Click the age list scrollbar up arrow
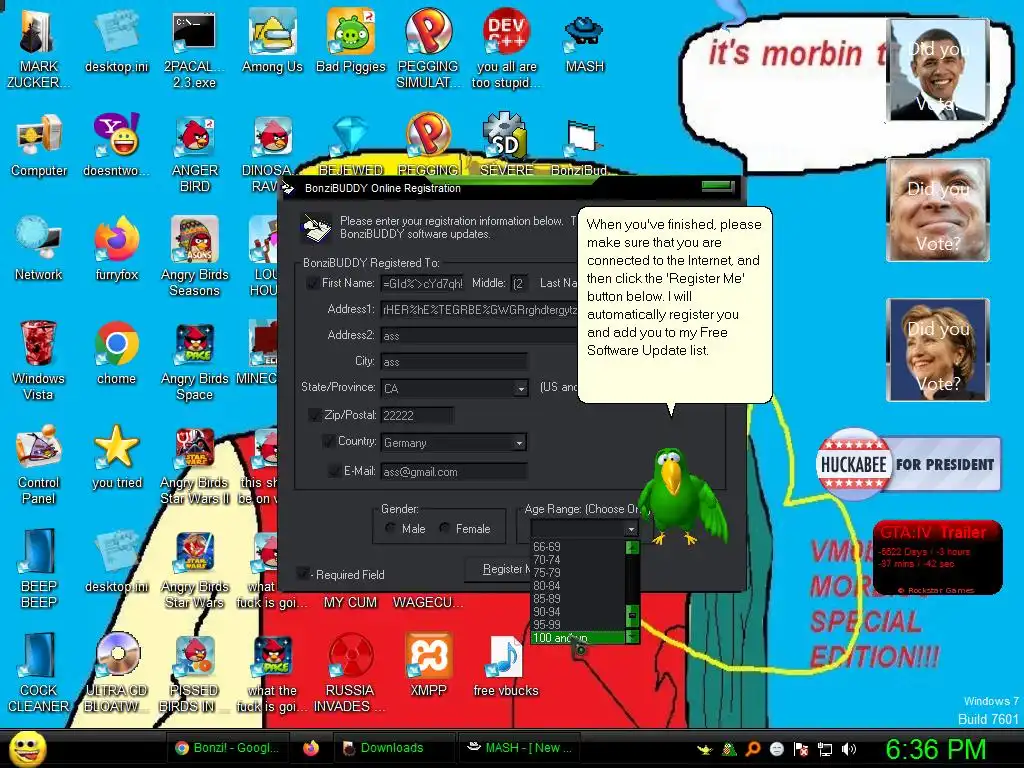1024x768 pixels. pyautogui.click(x=632, y=547)
